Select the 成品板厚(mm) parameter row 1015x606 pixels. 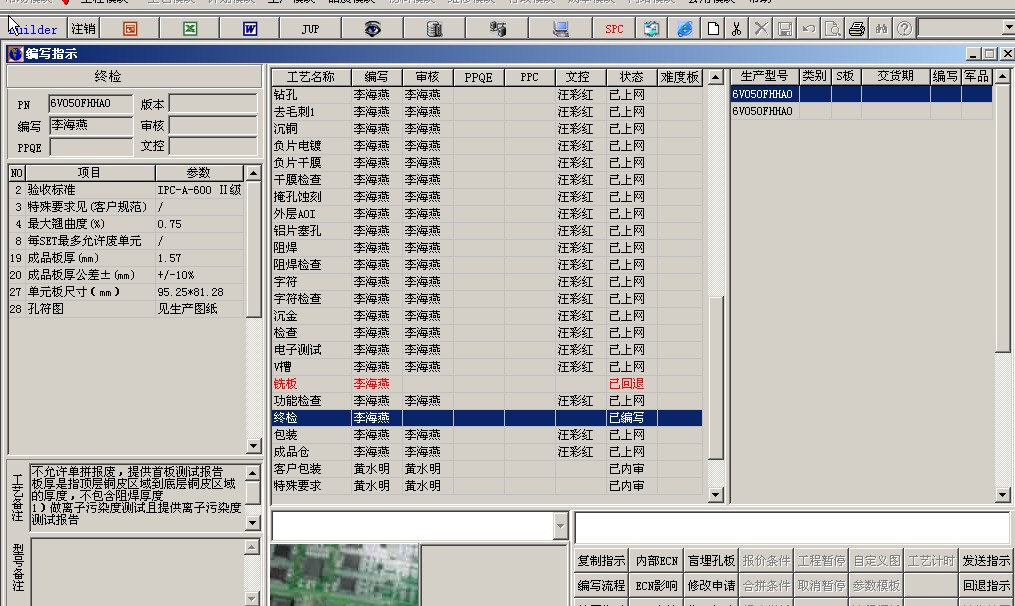126,258
